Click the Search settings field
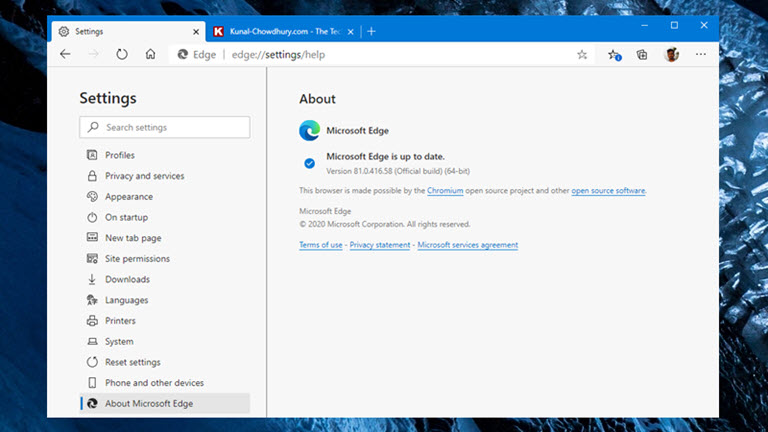The image size is (768, 432). tap(165, 127)
